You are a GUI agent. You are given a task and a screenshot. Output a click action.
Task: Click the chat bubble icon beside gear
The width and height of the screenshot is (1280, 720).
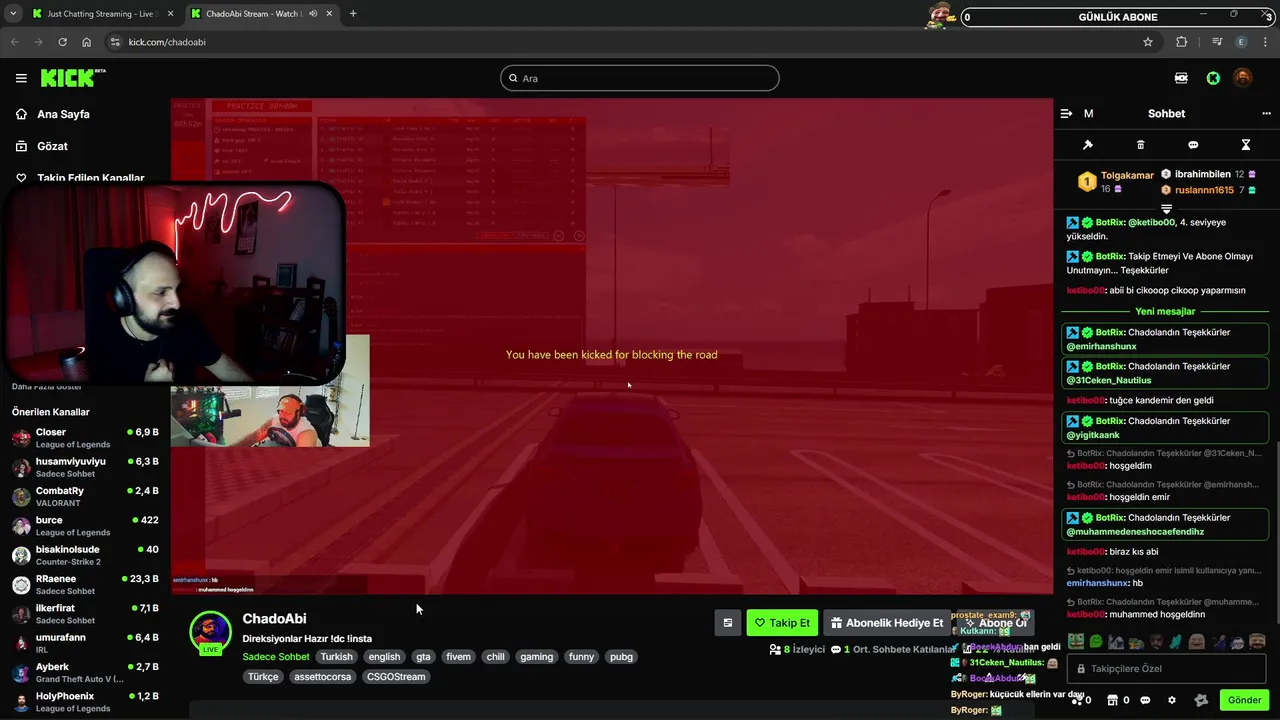click(1145, 700)
